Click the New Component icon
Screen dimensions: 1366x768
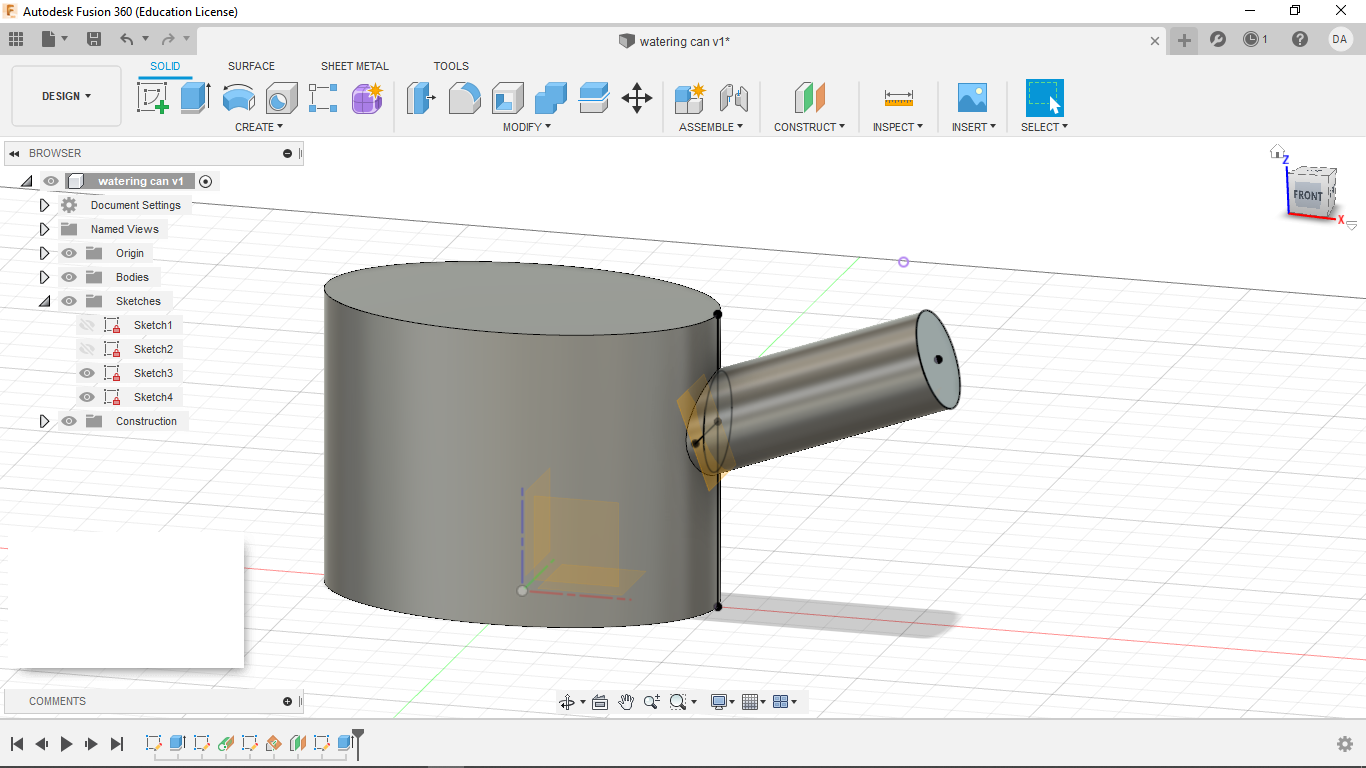690,98
